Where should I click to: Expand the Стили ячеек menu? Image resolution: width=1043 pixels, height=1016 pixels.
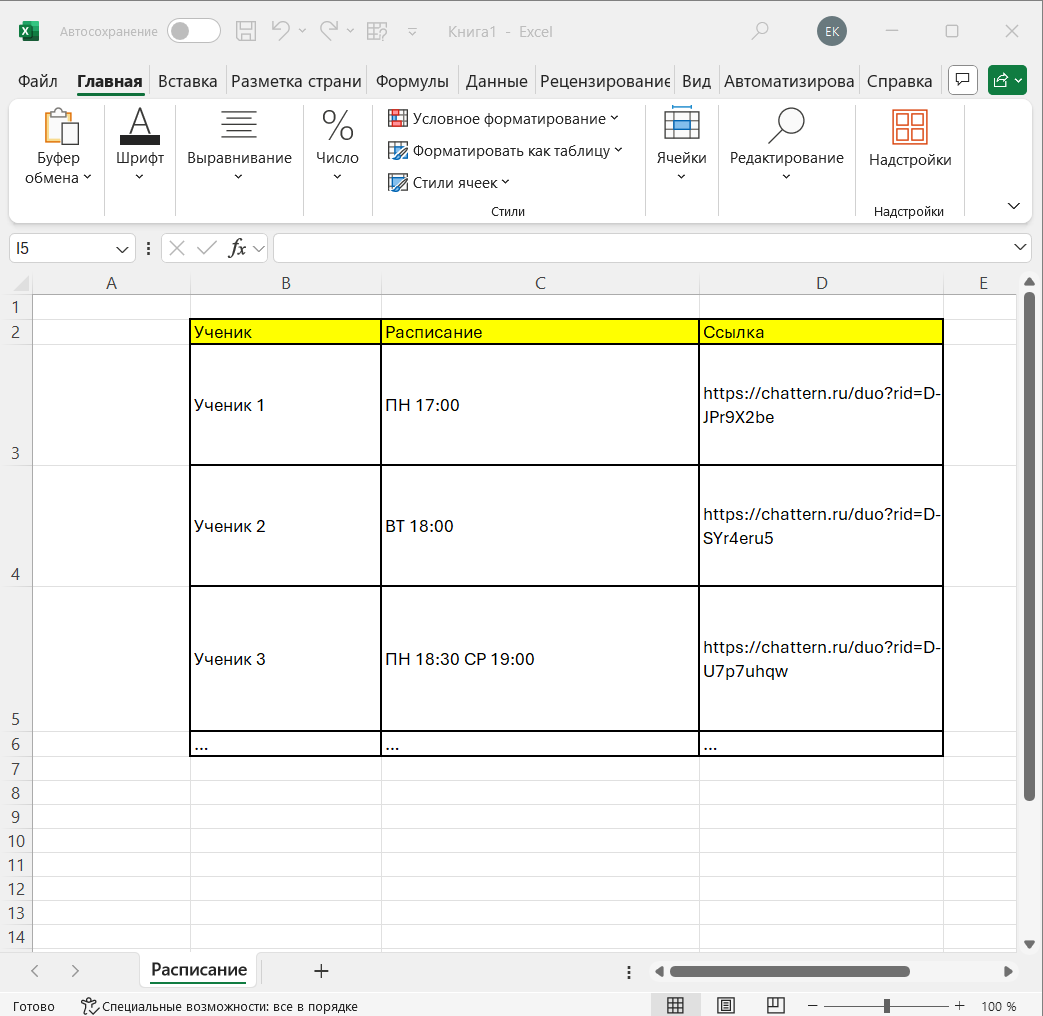pyautogui.click(x=448, y=182)
